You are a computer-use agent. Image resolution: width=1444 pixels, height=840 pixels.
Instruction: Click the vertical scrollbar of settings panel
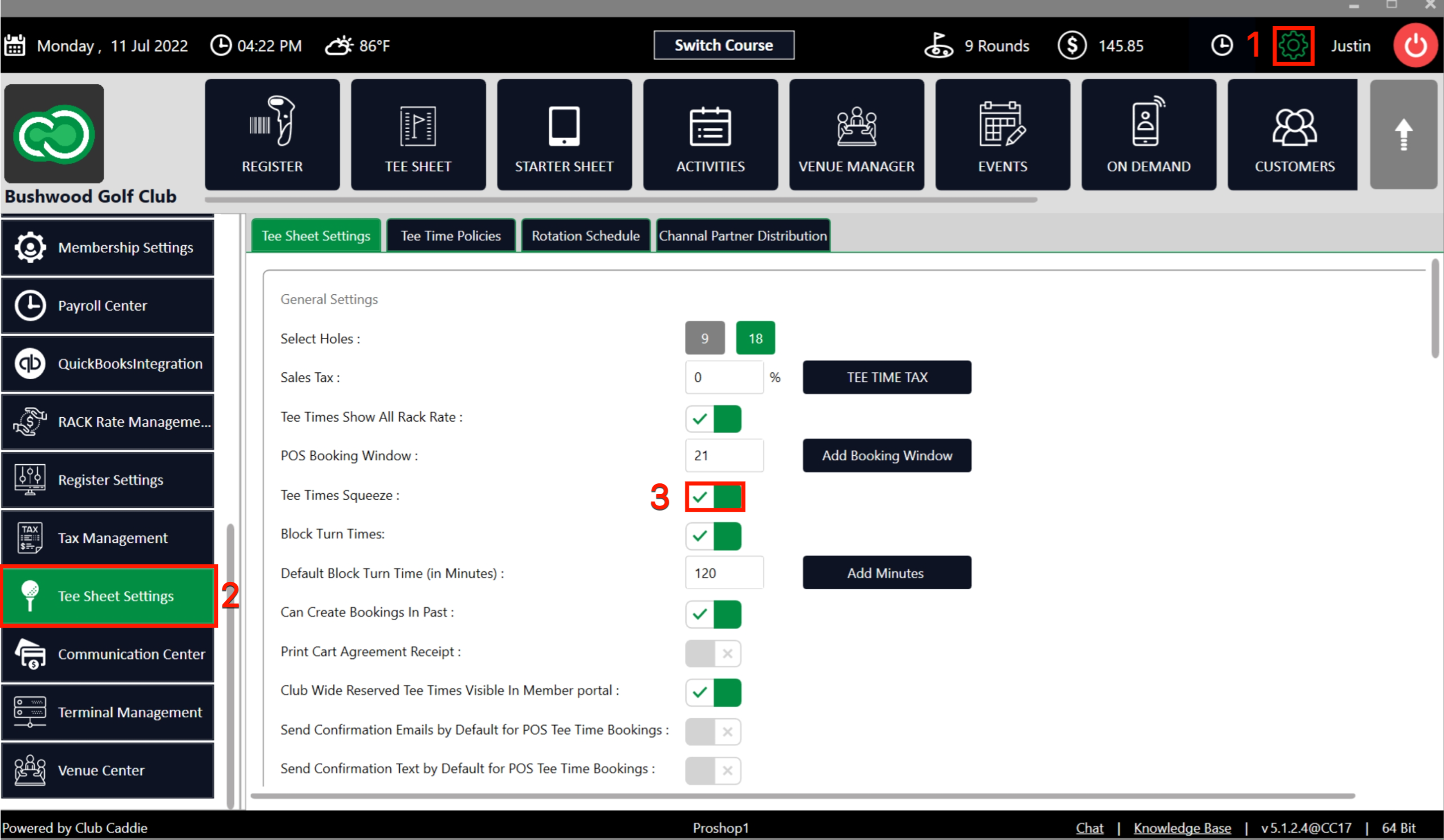coord(1434,309)
